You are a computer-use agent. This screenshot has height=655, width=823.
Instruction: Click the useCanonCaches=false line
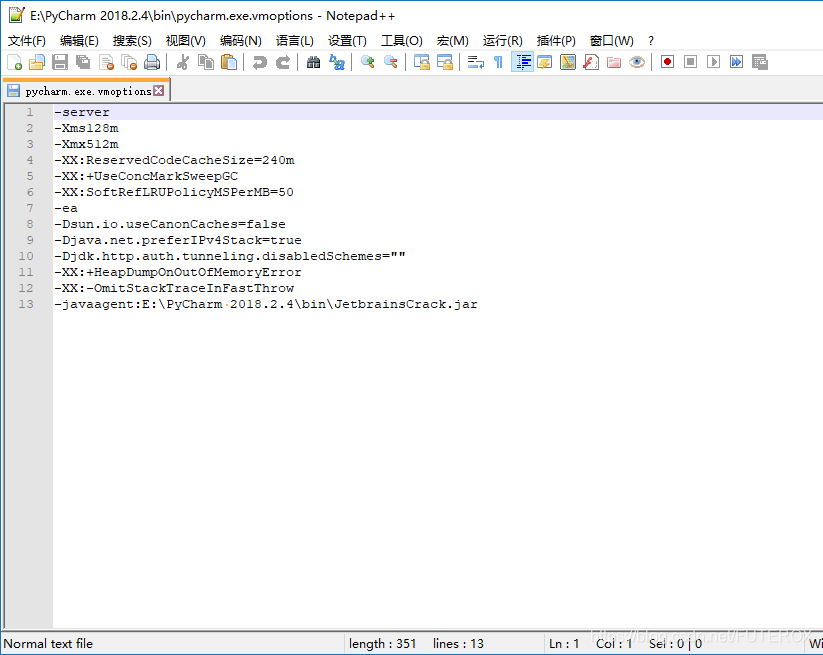coord(170,224)
